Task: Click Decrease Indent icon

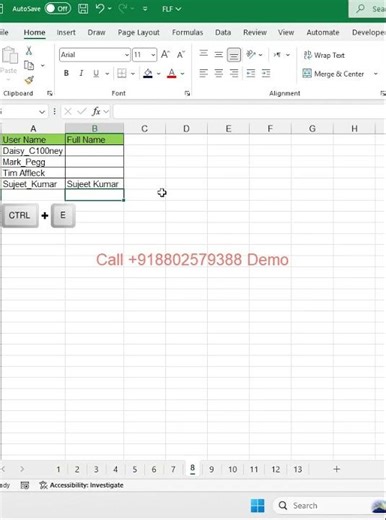Action: pos(251,73)
